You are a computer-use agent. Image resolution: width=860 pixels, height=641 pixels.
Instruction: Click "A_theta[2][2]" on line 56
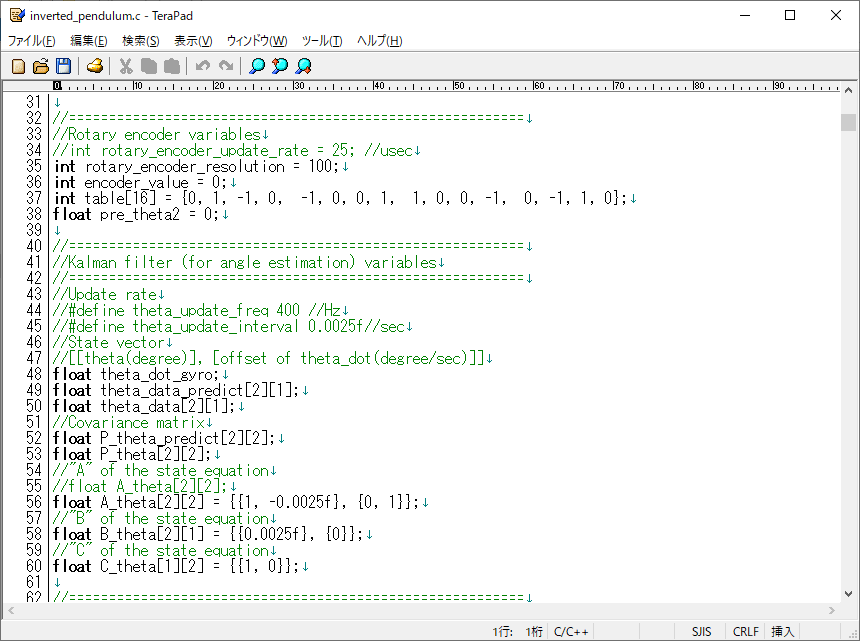tap(152, 502)
